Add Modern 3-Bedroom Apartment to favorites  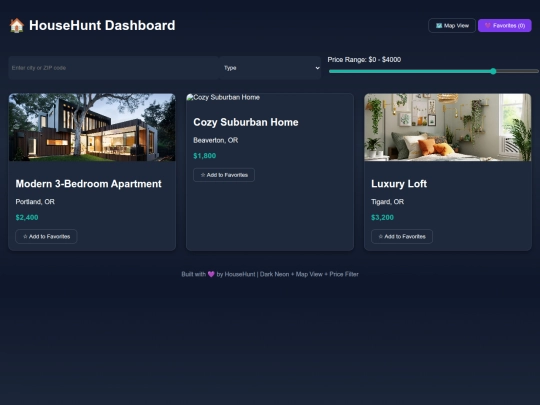pyautogui.click(x=46, y=237)
